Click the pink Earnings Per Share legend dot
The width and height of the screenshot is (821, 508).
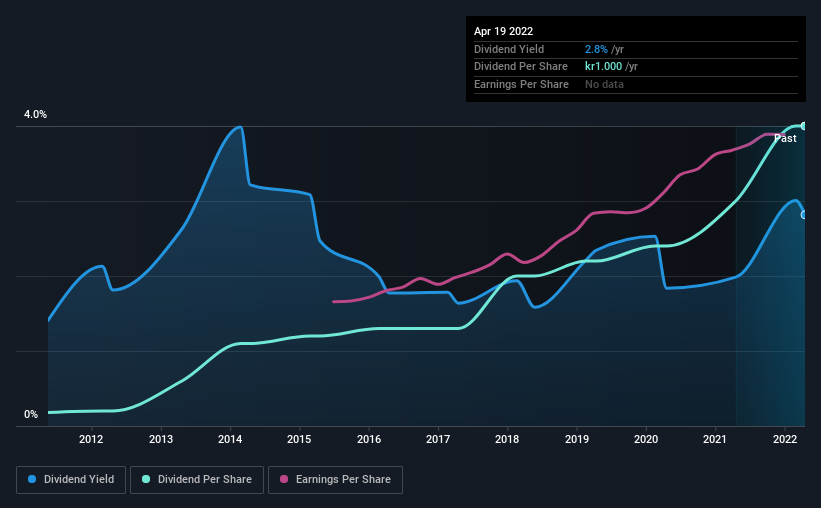[284, 479]
